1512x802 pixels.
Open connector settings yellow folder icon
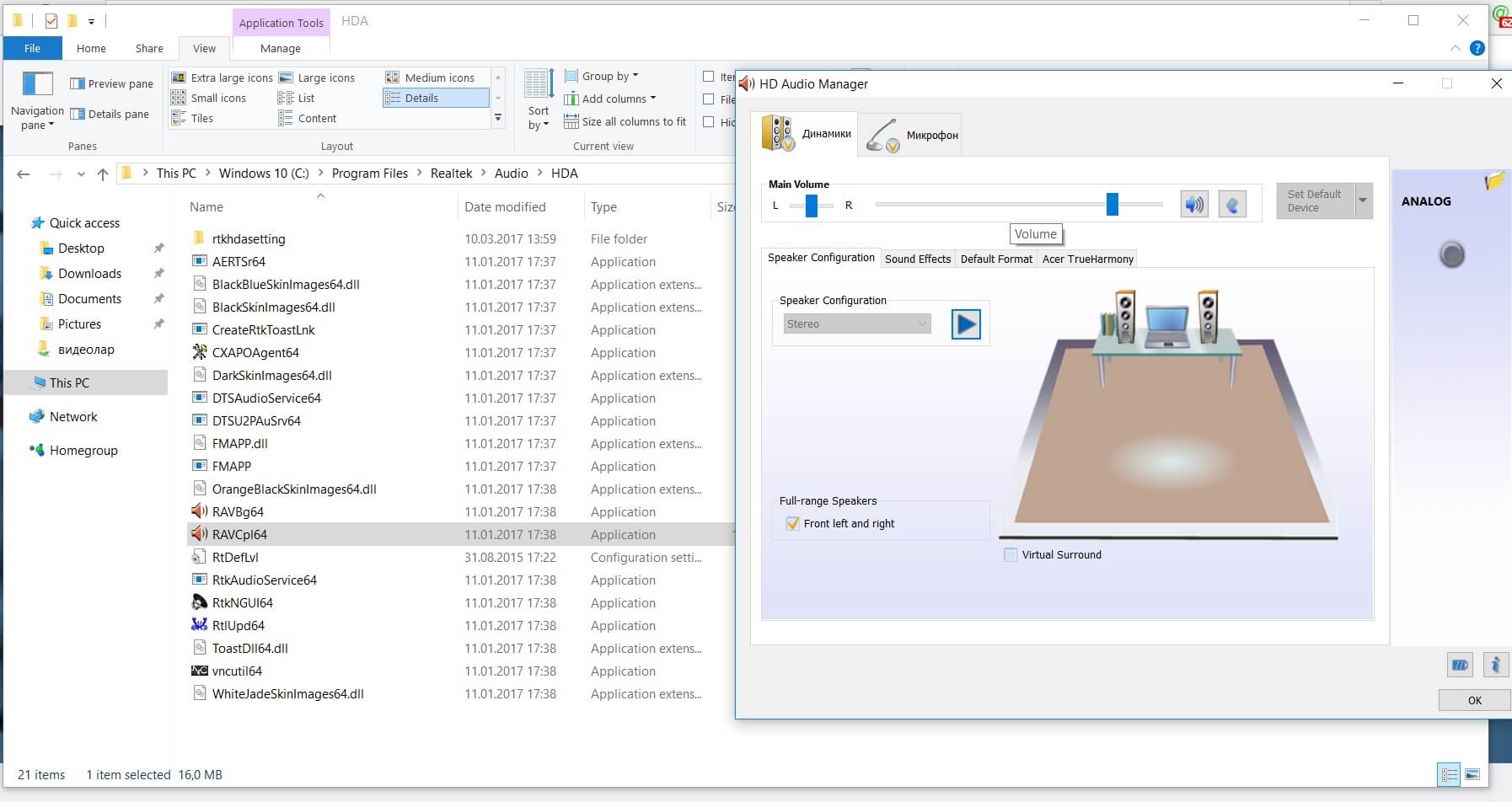coord(1494,181)
